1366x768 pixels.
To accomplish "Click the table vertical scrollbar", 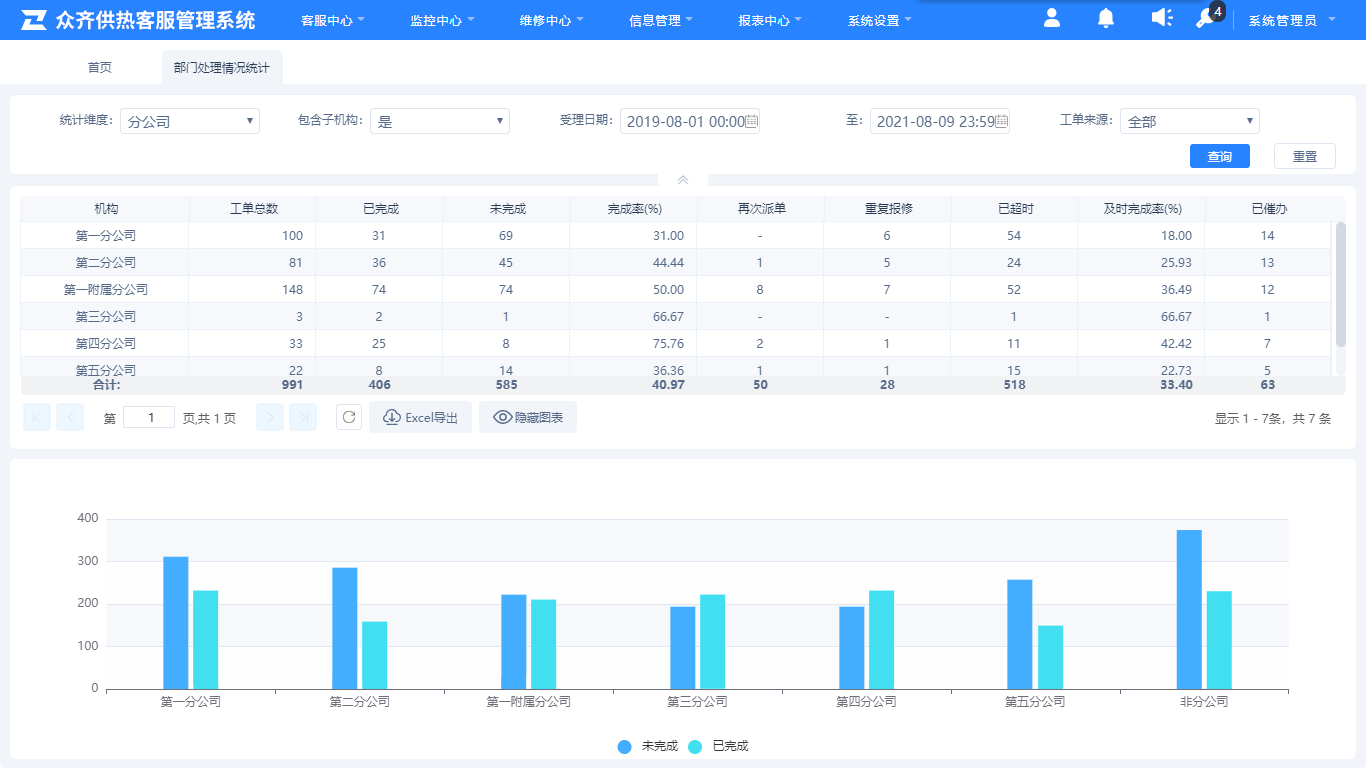I will click(x=1341, y=285).
